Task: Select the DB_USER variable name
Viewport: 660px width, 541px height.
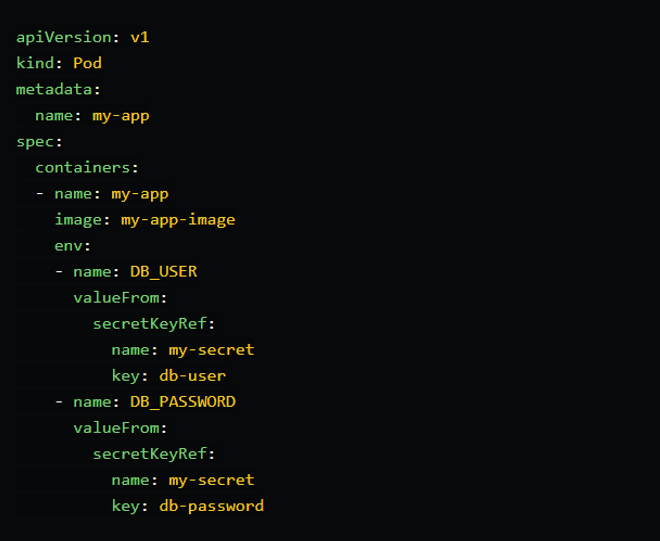Action: pos(164,272)
